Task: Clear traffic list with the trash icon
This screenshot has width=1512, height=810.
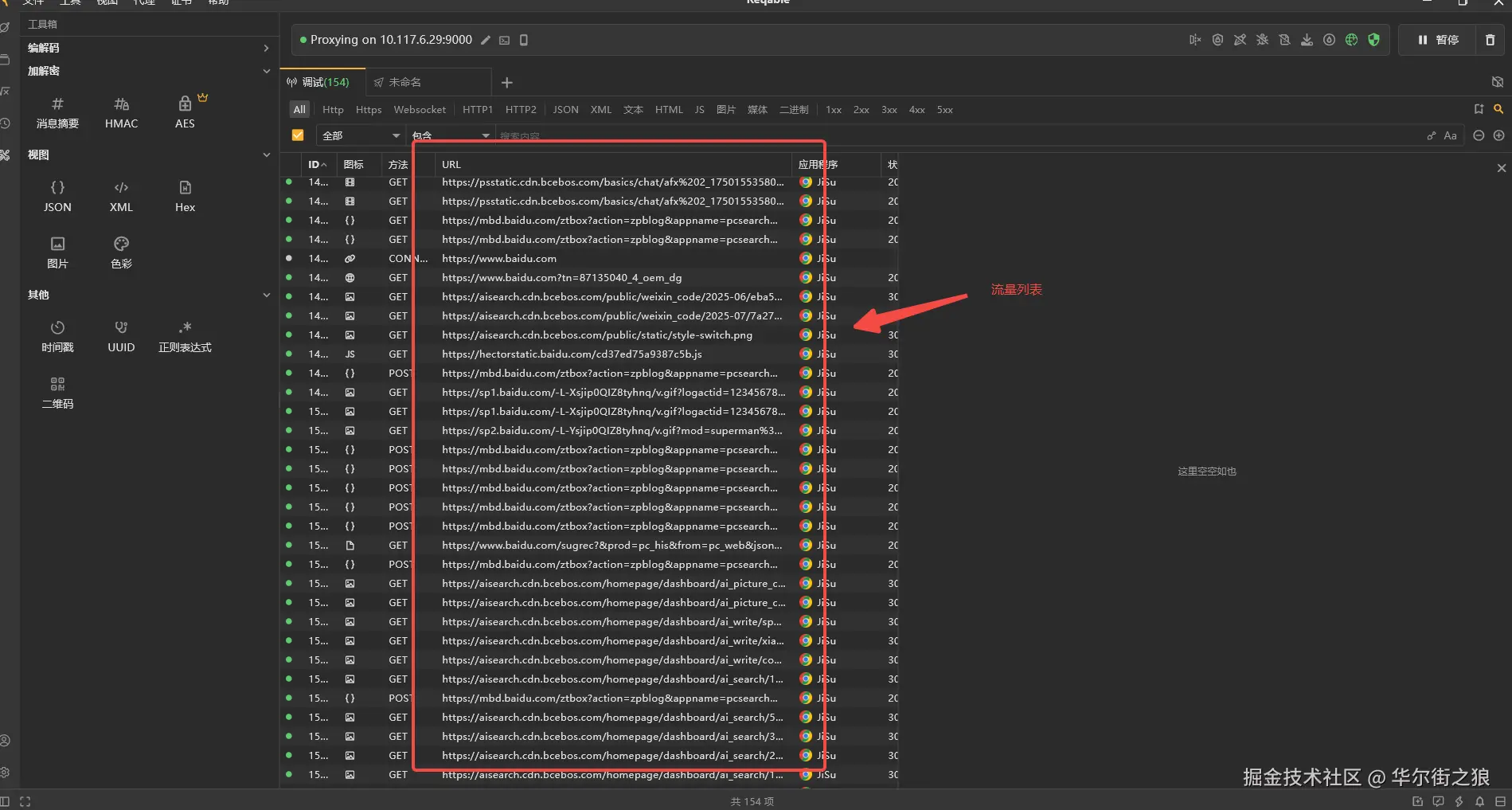Action: (x=1491, y=40)
